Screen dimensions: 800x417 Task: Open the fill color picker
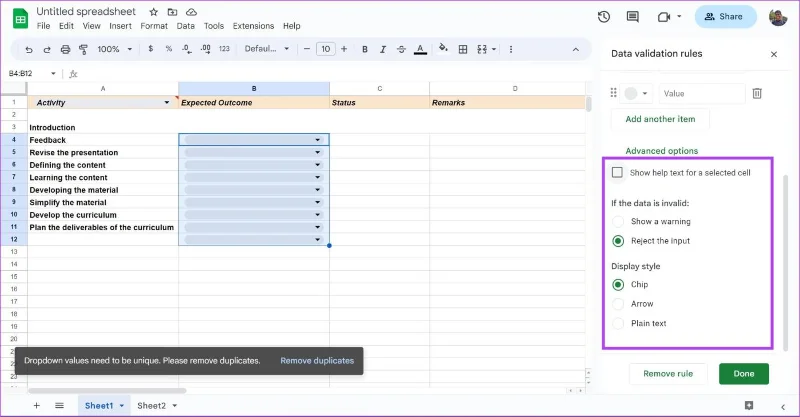(x=443, y=48)
